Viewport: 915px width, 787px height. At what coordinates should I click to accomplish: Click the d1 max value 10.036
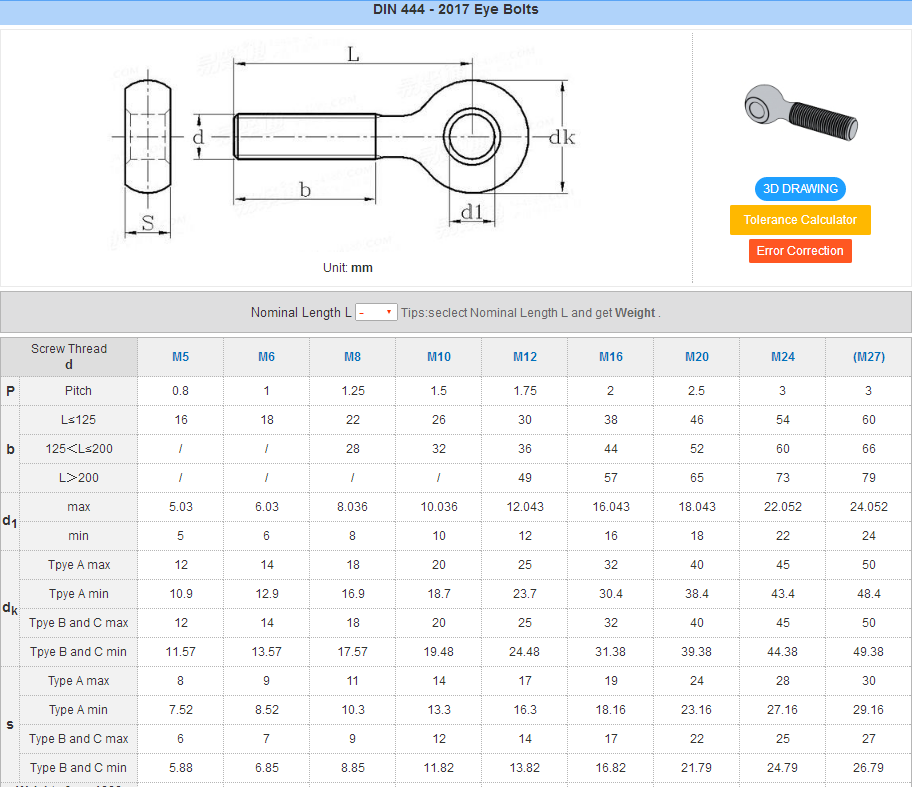(439, 507)
